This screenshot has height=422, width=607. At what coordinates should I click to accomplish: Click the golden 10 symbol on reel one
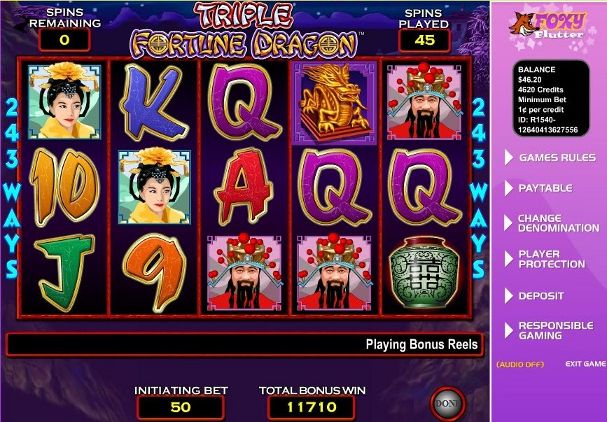[x=64, y=187]
